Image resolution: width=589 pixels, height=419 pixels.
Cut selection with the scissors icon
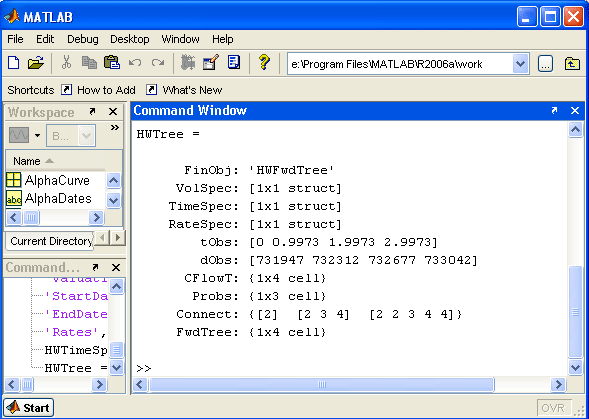pyautogui.click(x=66, y=63)
